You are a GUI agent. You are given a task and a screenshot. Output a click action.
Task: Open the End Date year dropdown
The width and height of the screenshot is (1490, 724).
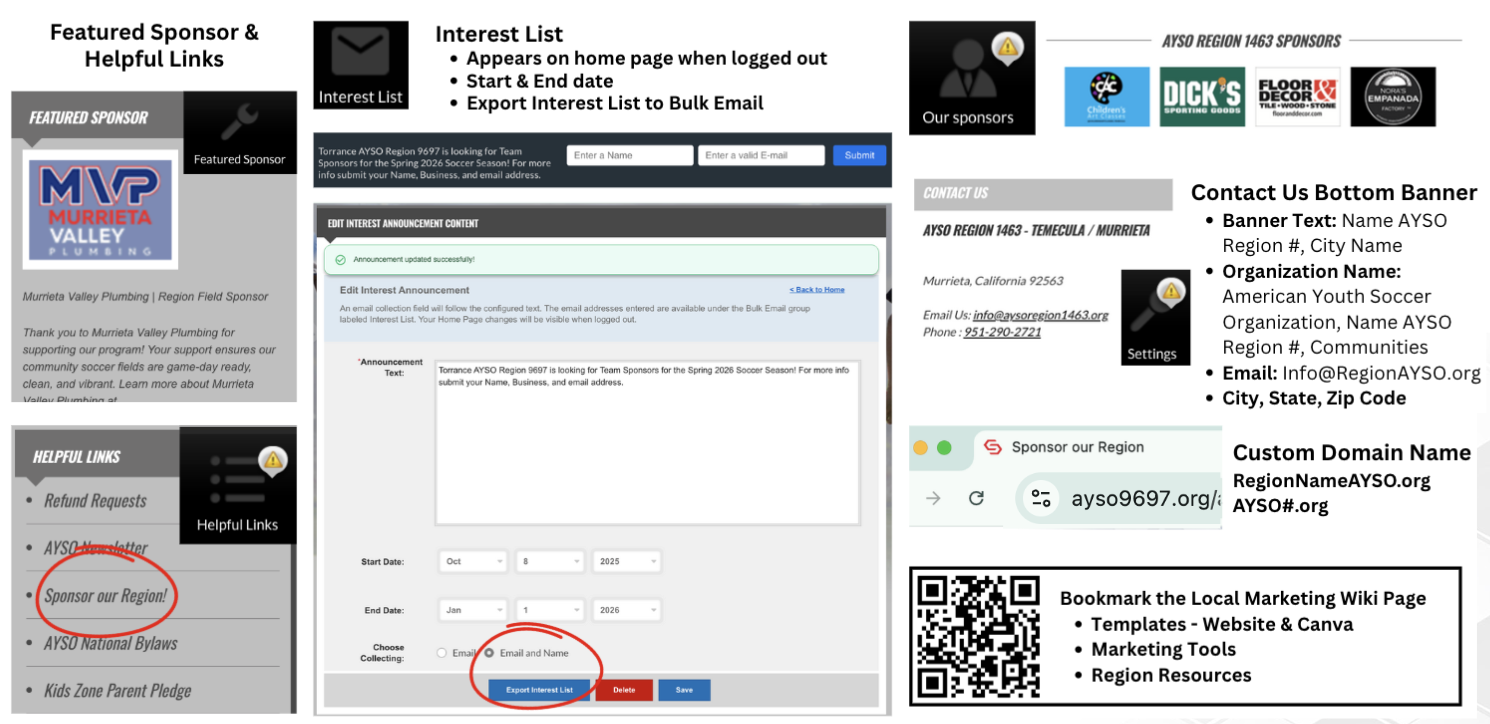pyautogui.click(x=626, y=610)
